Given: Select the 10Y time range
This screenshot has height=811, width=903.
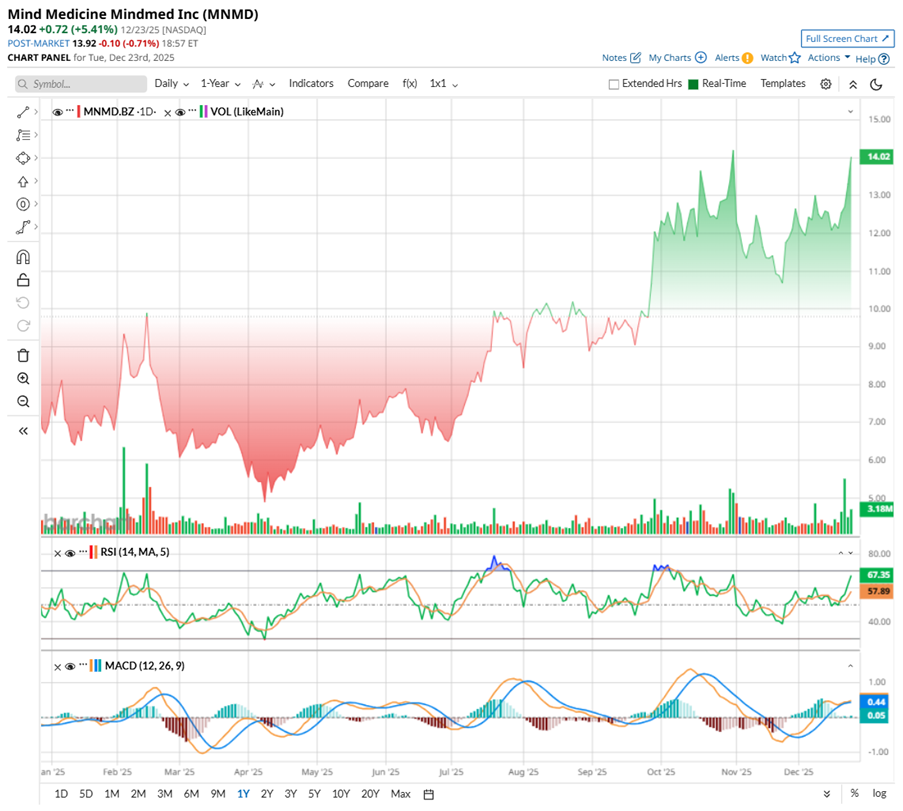Looking at the screenshot, I should (341, 794).
